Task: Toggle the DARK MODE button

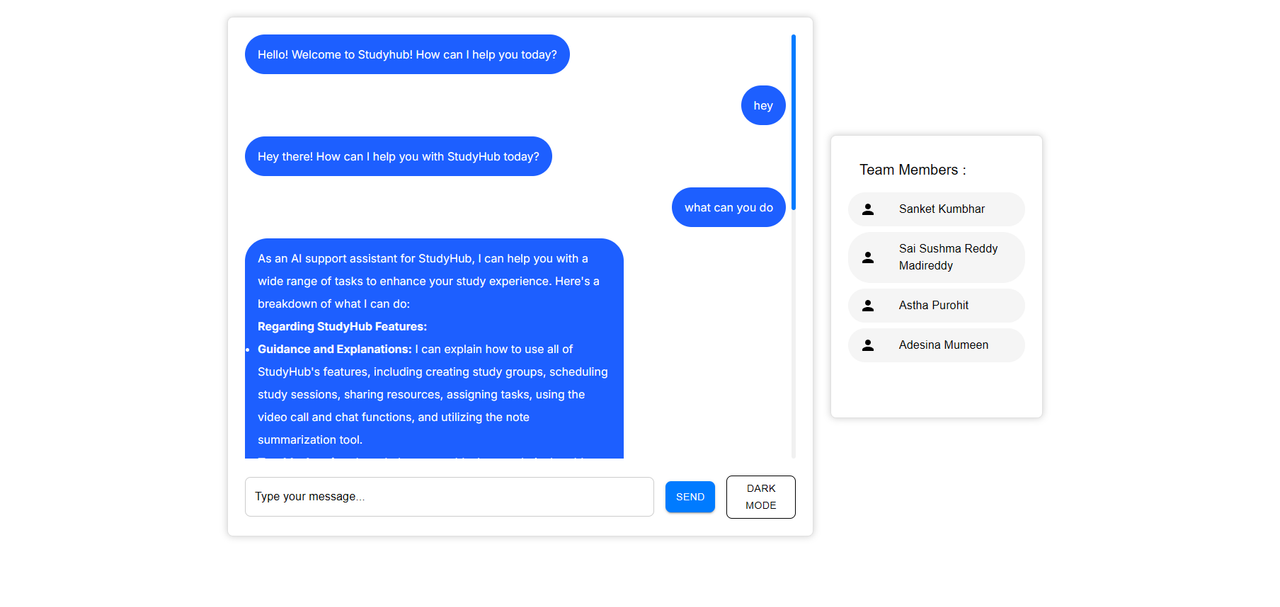Action: pyautogui.click(x=761, y=497)
